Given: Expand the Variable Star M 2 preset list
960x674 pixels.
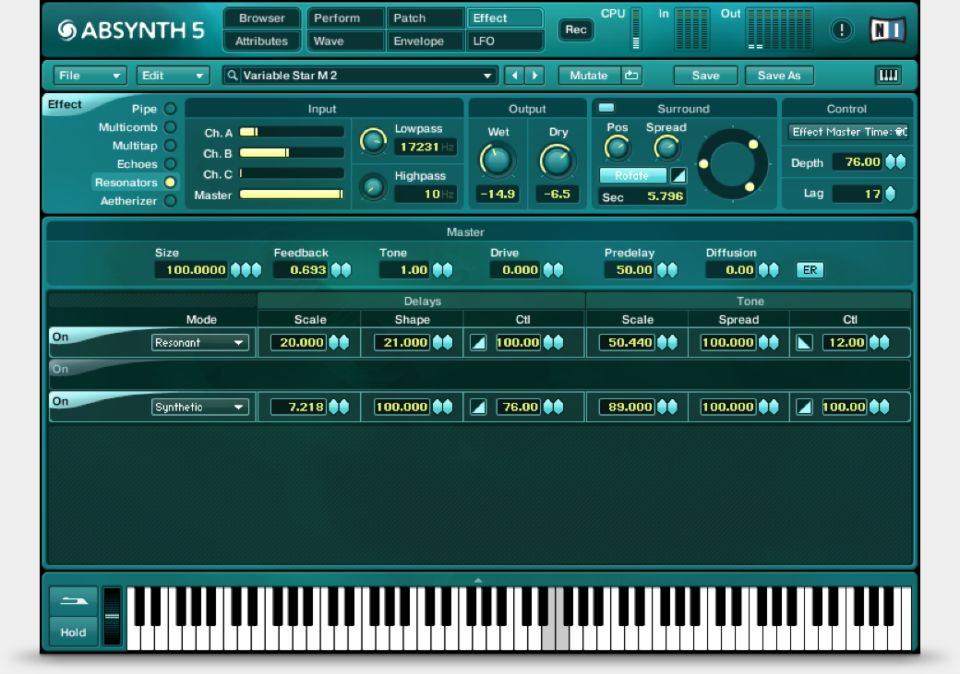Looking at the screenshot, I should pos(488,75).
